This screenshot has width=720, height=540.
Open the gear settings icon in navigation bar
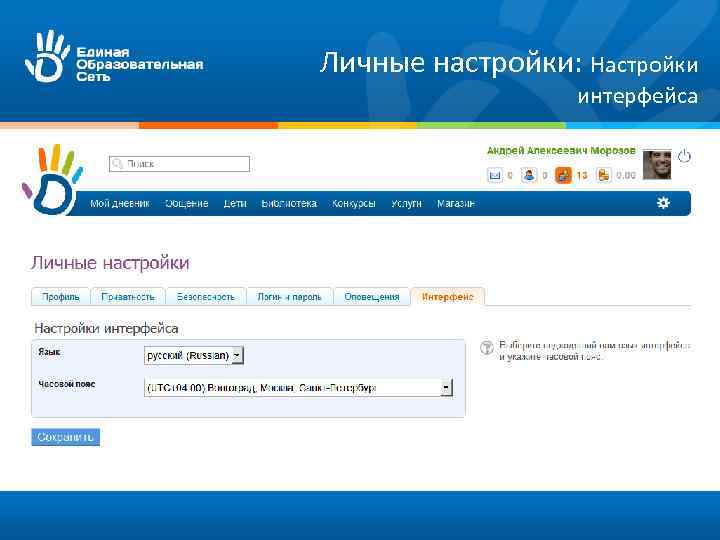(x=663, y=203)
